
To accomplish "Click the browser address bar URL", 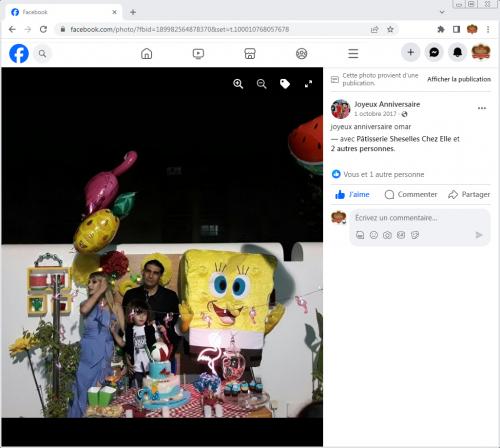I will point(179,29).
